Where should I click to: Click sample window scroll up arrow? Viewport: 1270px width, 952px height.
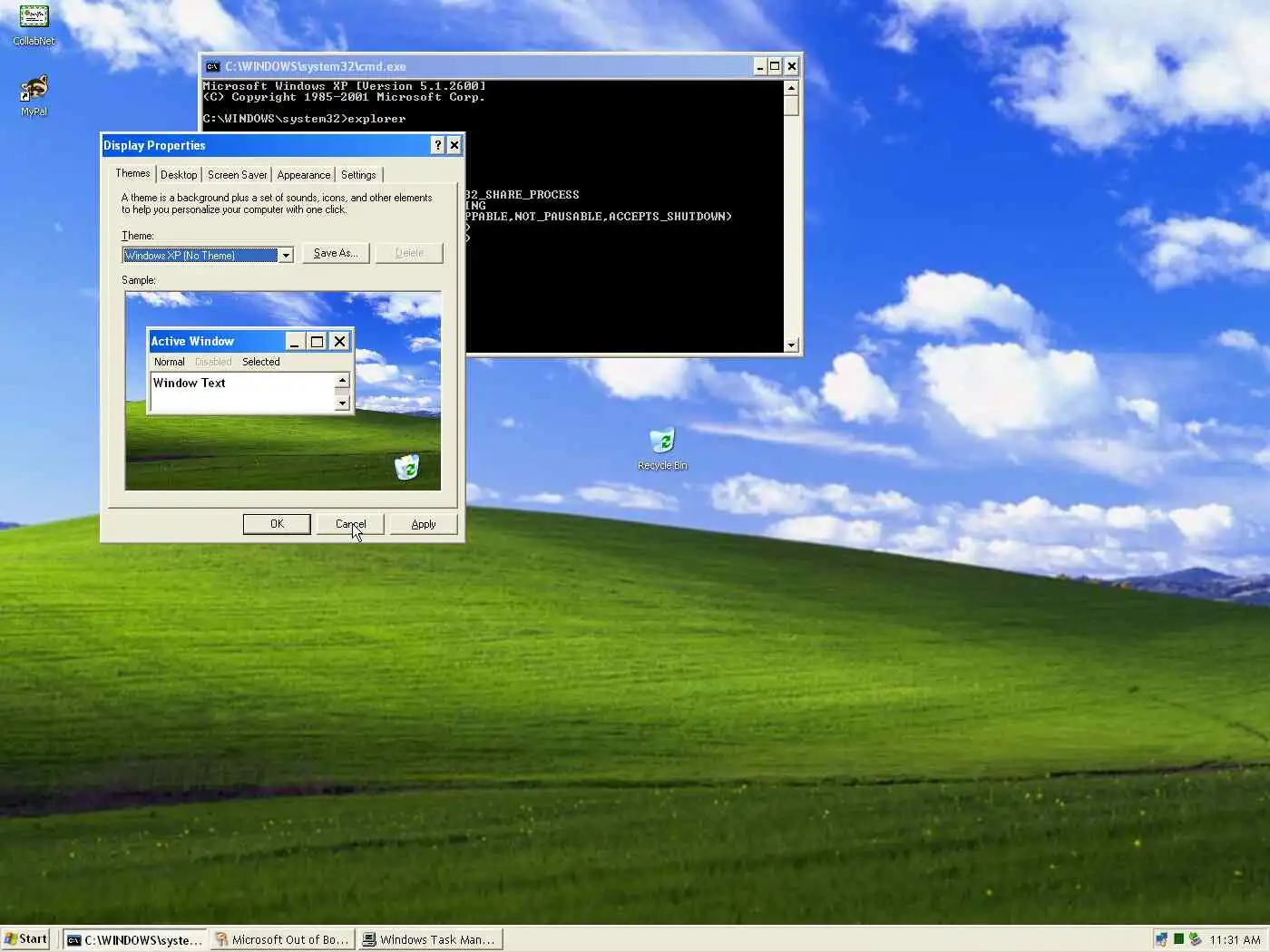342,381
